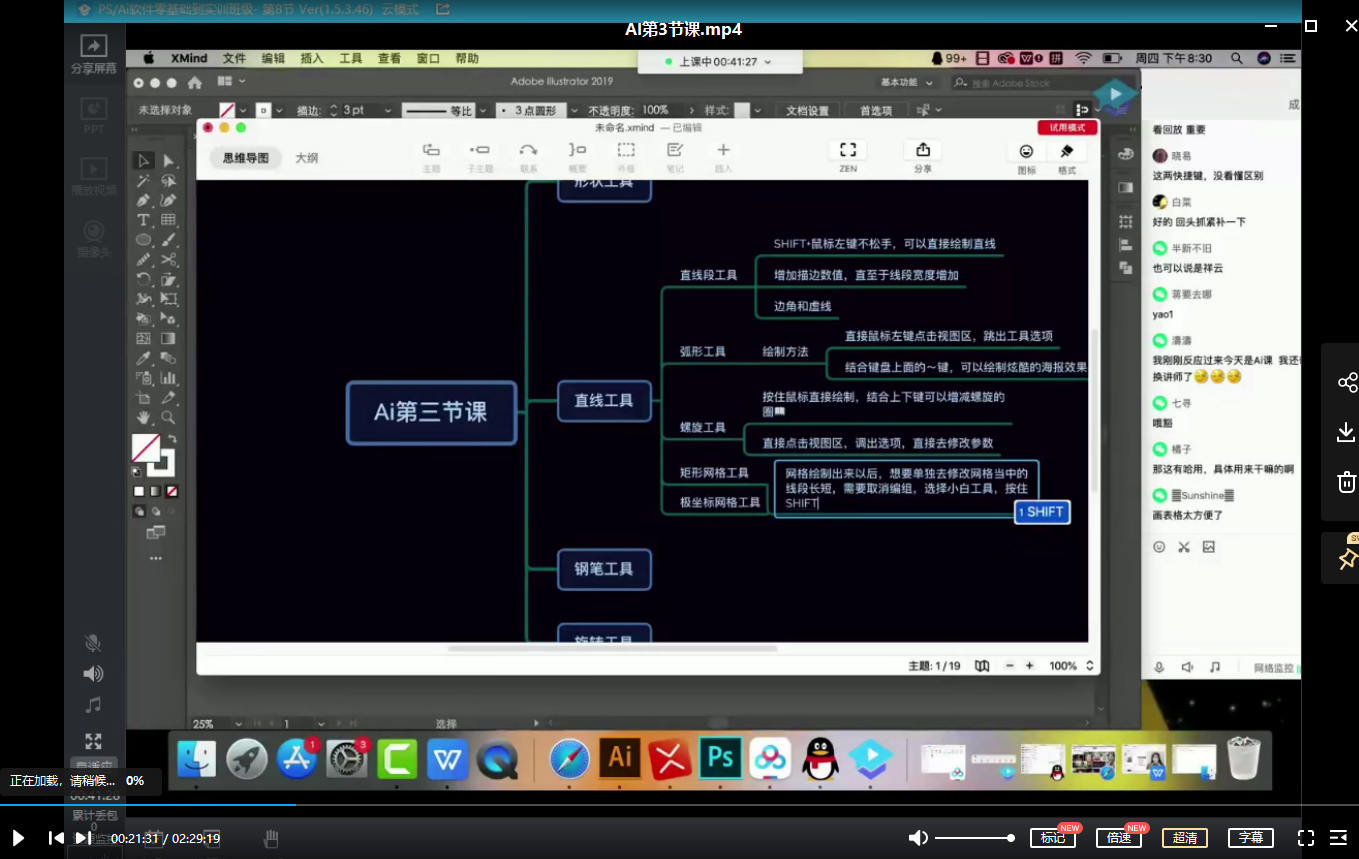Click the 标记 mark button
The width and height of the screenshot is (1359, 859).
(x=1052, y=838)
